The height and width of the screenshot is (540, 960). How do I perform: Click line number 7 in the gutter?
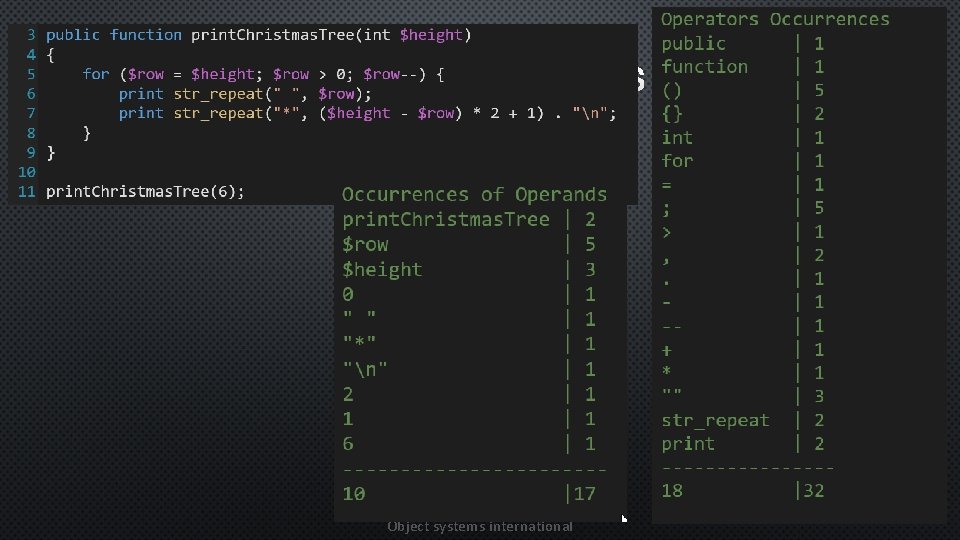coord(31,113)
